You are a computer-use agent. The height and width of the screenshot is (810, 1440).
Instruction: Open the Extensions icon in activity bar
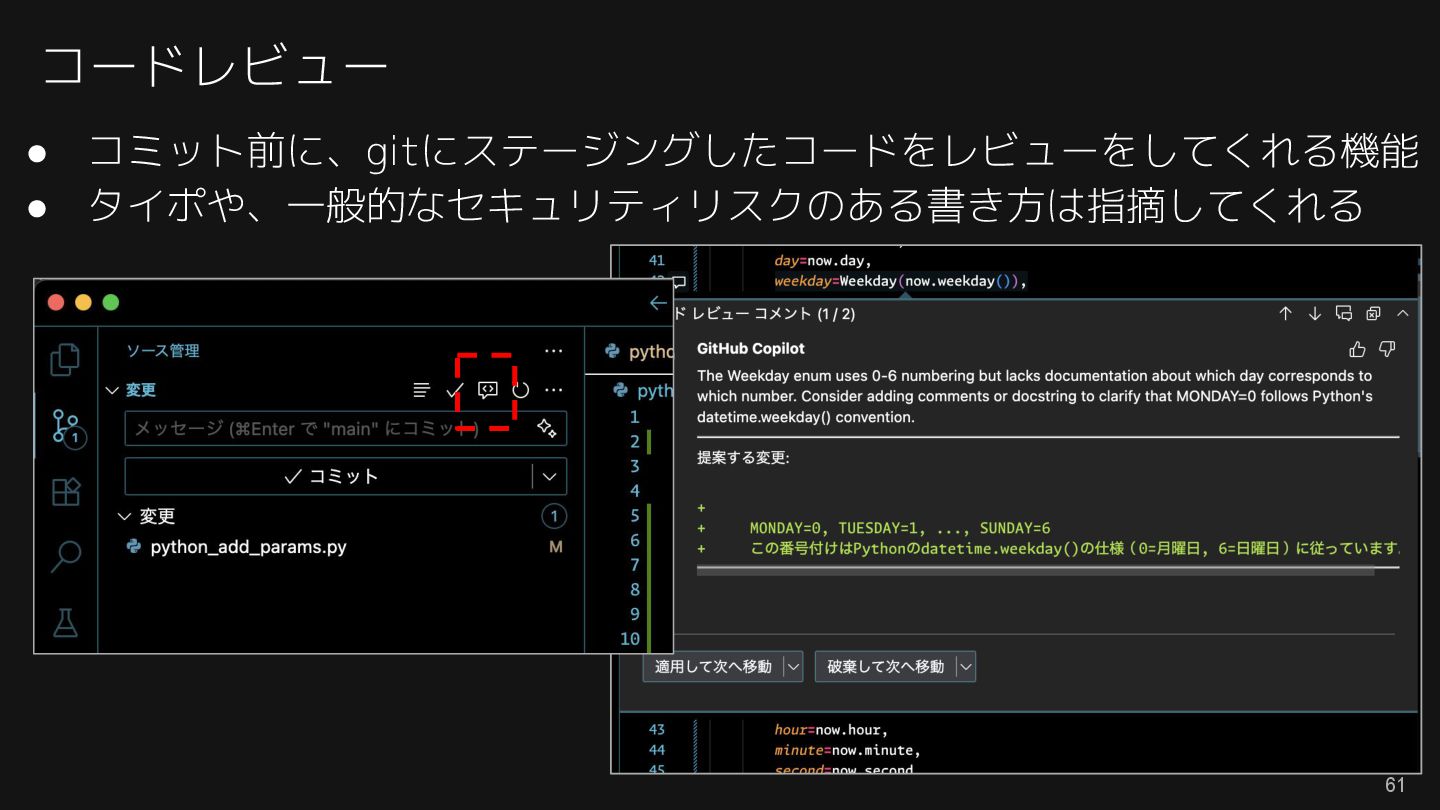pyautogui.click(x=66, y=492)
